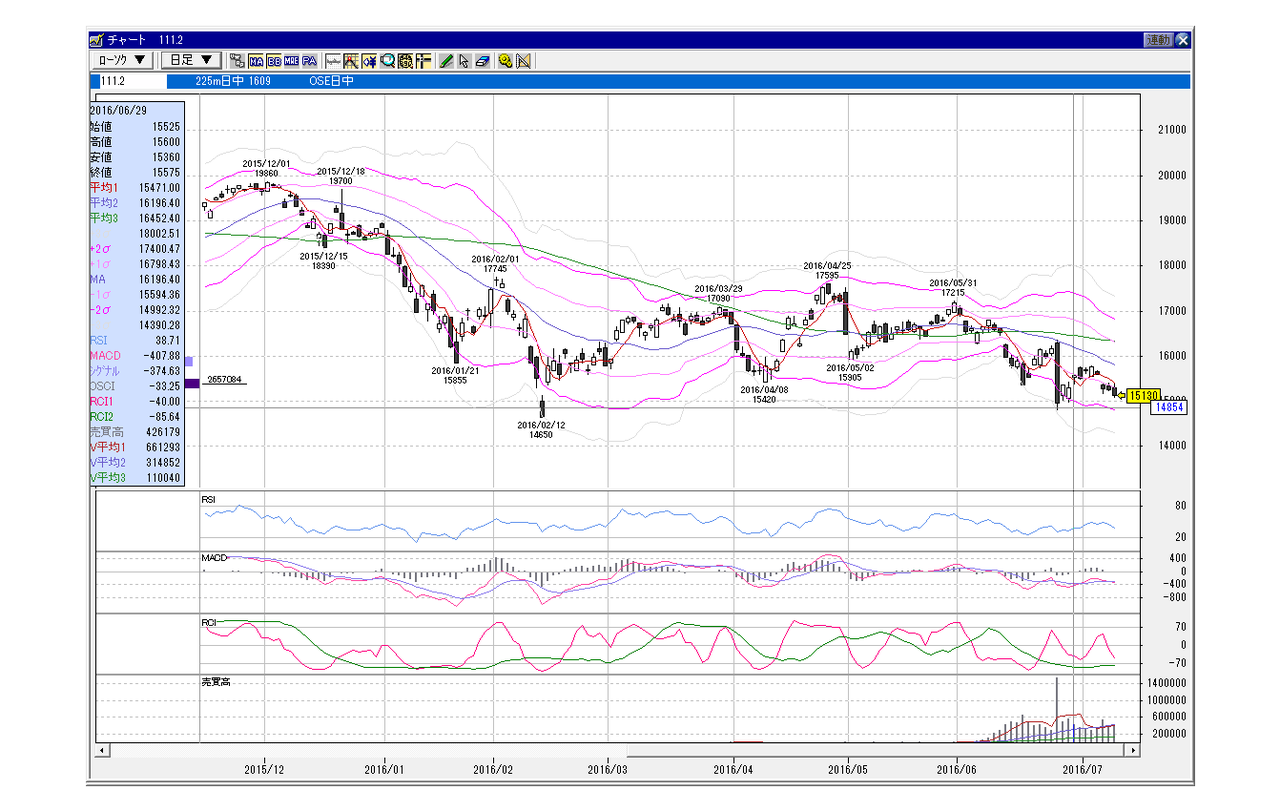This screenshot has height=811, width=1280.
Task: Click the 連動 link button
Action: click(1158, 40)
